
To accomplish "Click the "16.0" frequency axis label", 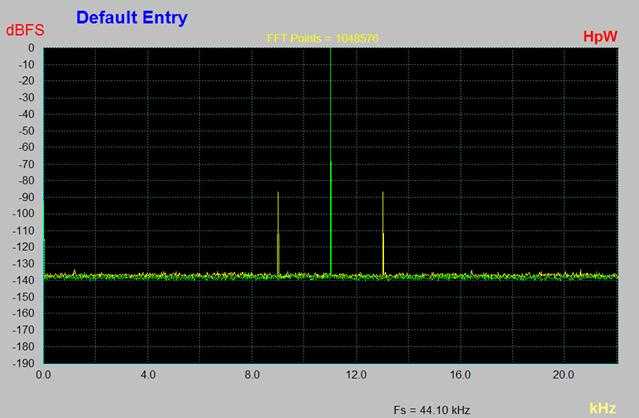I will coord(461,374).
